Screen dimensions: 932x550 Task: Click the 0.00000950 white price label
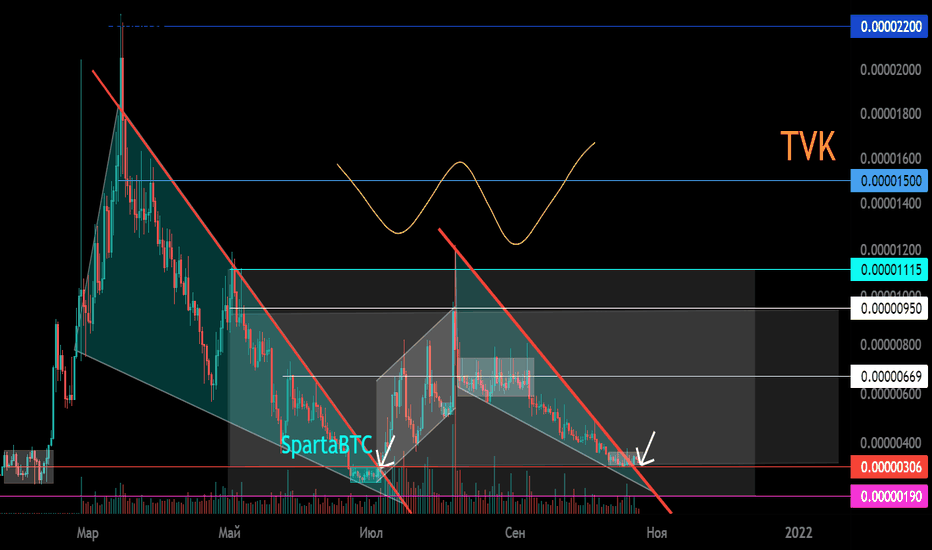click(x=889, y=309)
